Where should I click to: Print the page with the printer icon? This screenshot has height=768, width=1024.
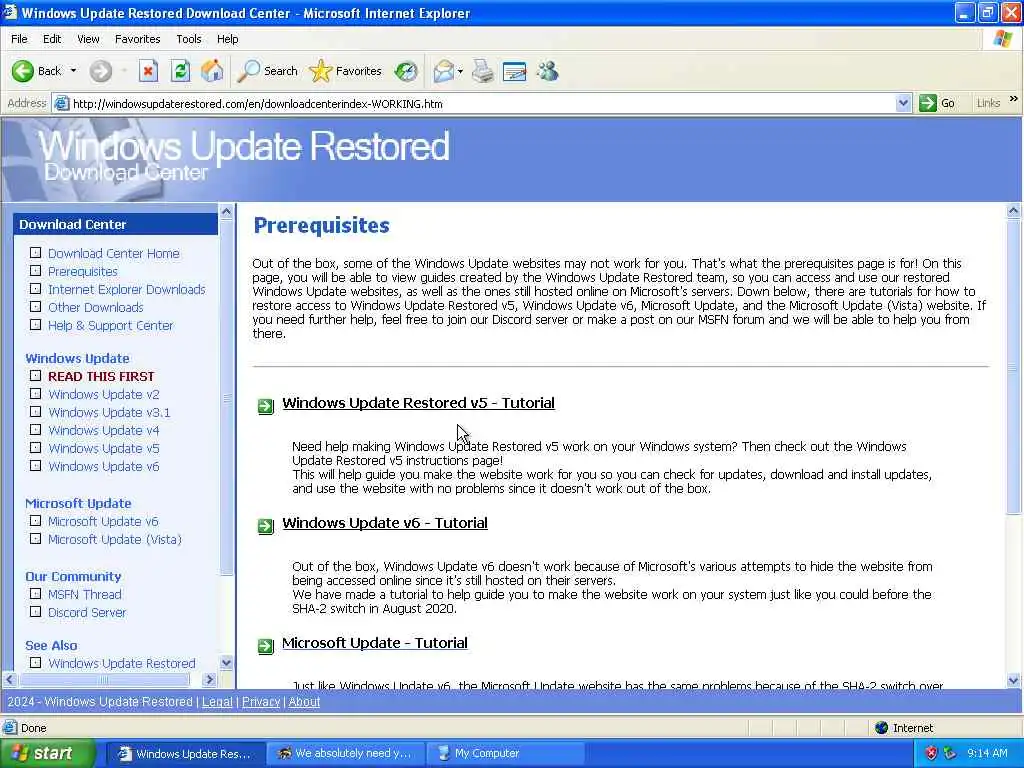click(x=483, y=71)
